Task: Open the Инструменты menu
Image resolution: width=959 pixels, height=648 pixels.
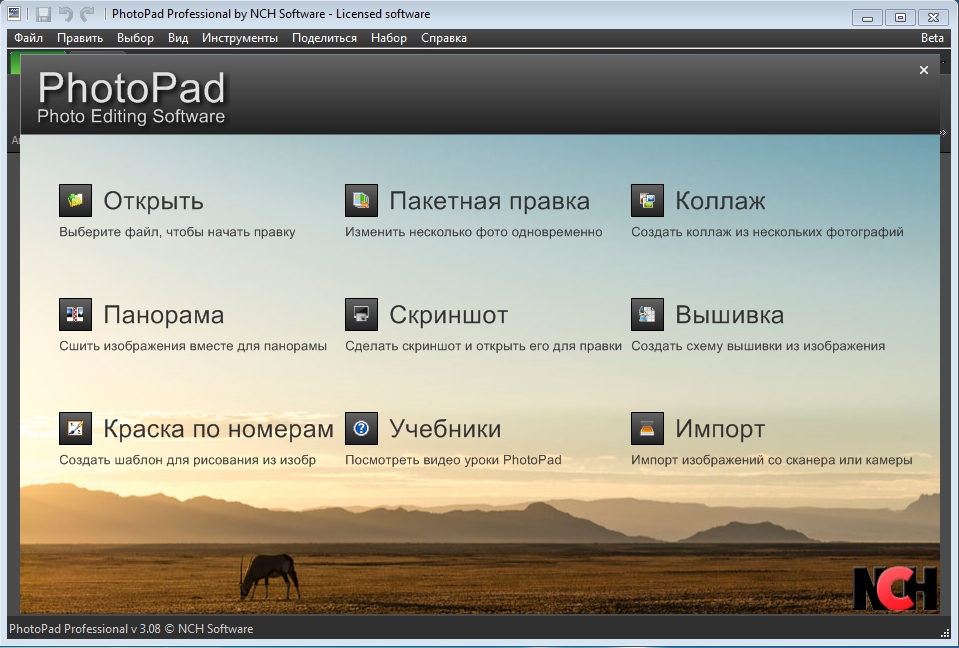Action: pos(240,38)
